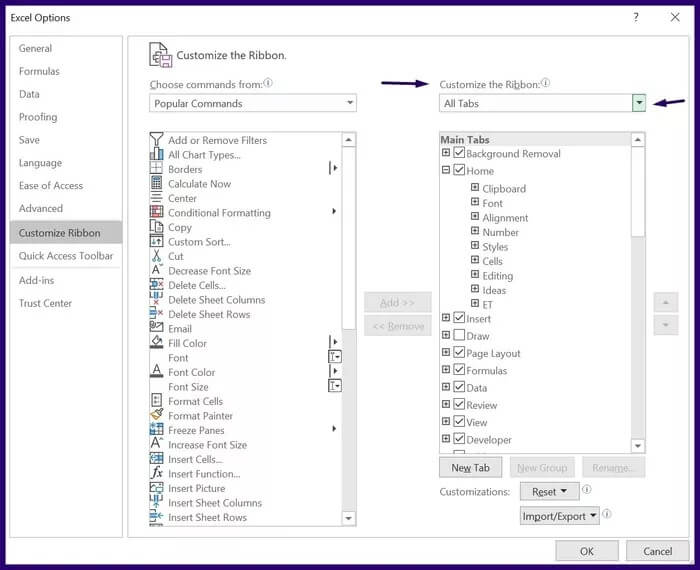Screen dimensions: 700x570
Task: Open the Quick Access Toolbar section
Action: (66, 256)
